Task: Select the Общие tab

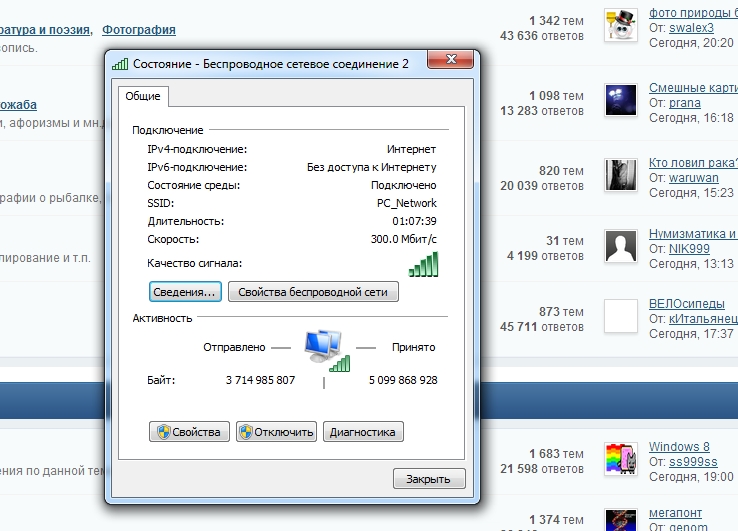Action: (145, 96)
